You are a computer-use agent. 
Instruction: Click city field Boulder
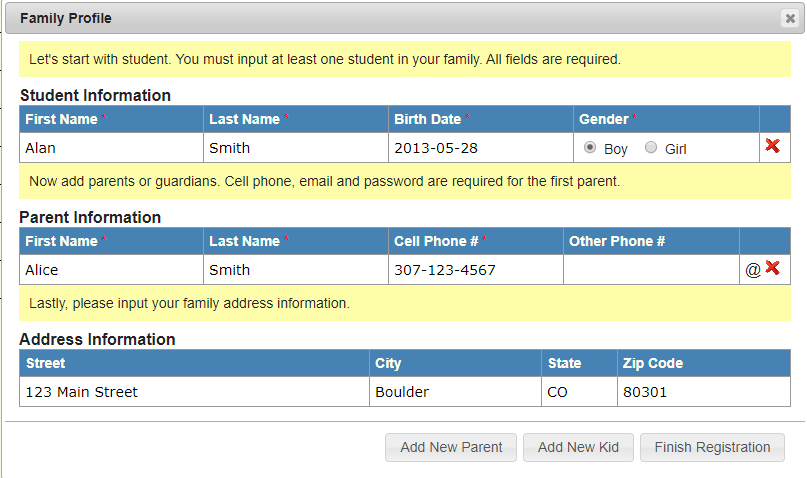455,392
